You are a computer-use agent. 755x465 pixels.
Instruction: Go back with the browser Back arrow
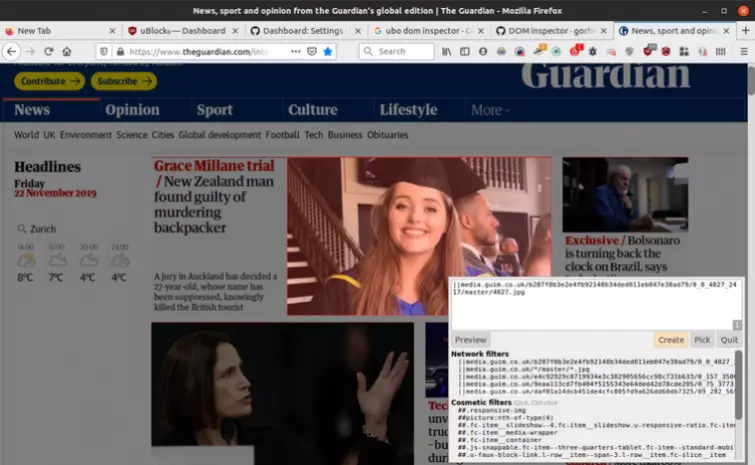[12, 52]
